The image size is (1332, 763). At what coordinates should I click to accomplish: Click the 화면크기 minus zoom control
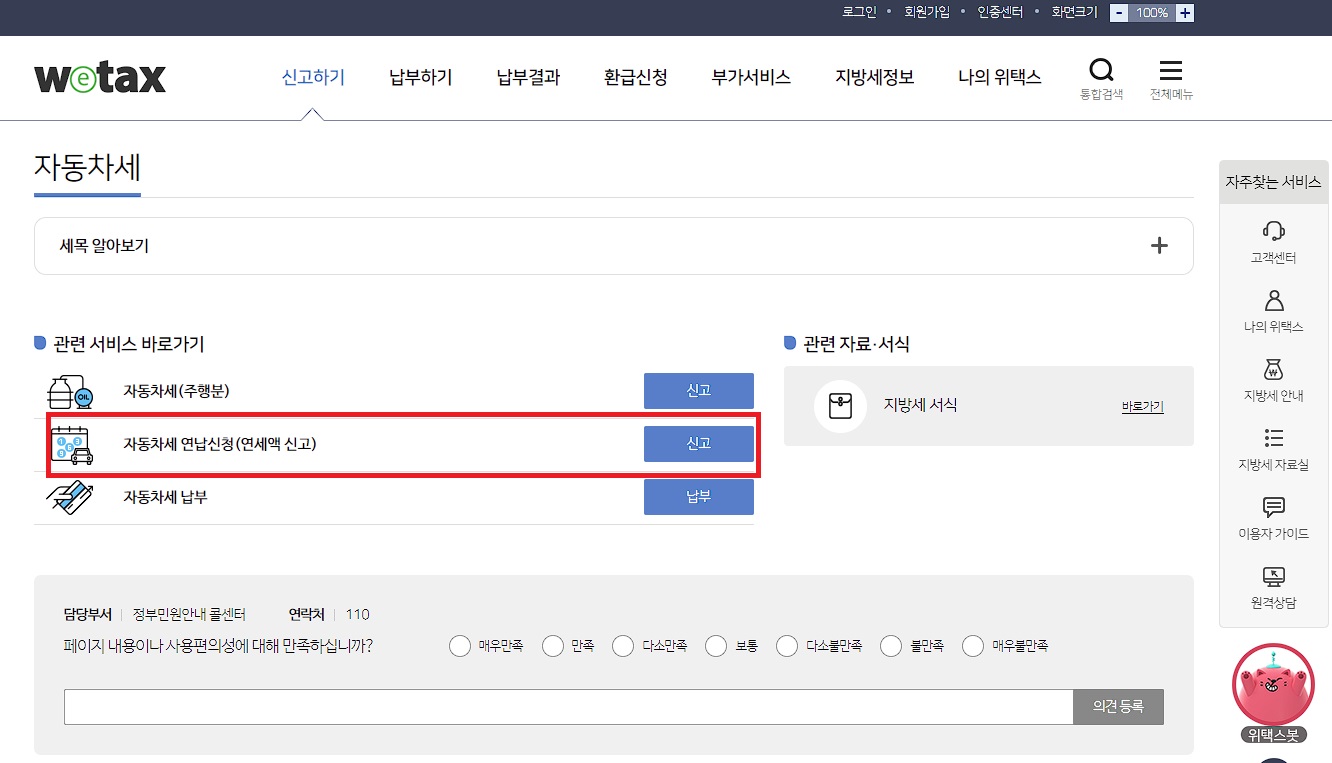[x=1119, y=13]
